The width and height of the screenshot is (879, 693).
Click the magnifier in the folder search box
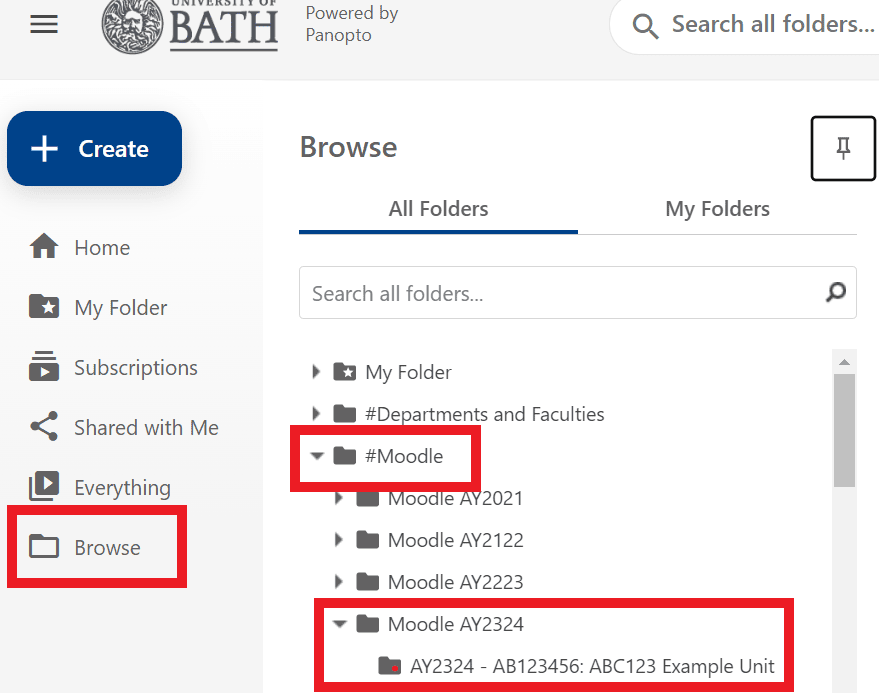click(836, 292)
